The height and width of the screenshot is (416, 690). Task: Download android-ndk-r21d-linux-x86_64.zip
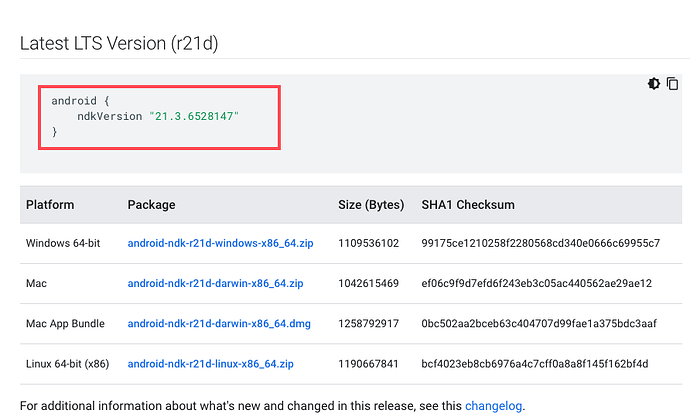click(211, 364)
